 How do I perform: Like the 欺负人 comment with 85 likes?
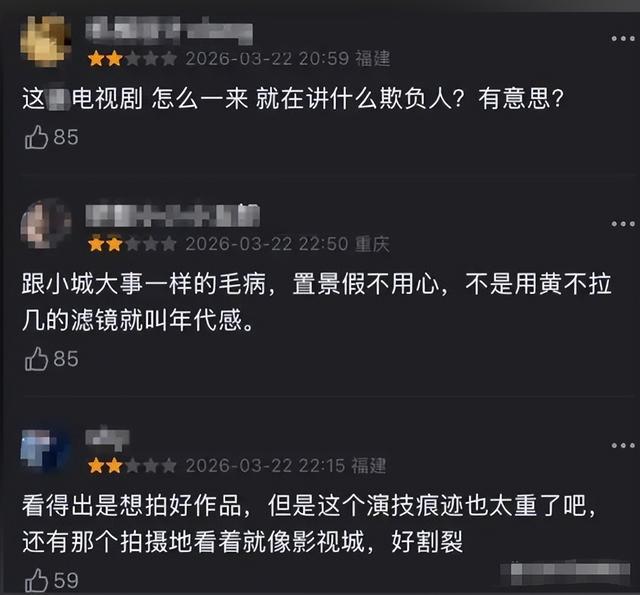coord(36,137)
